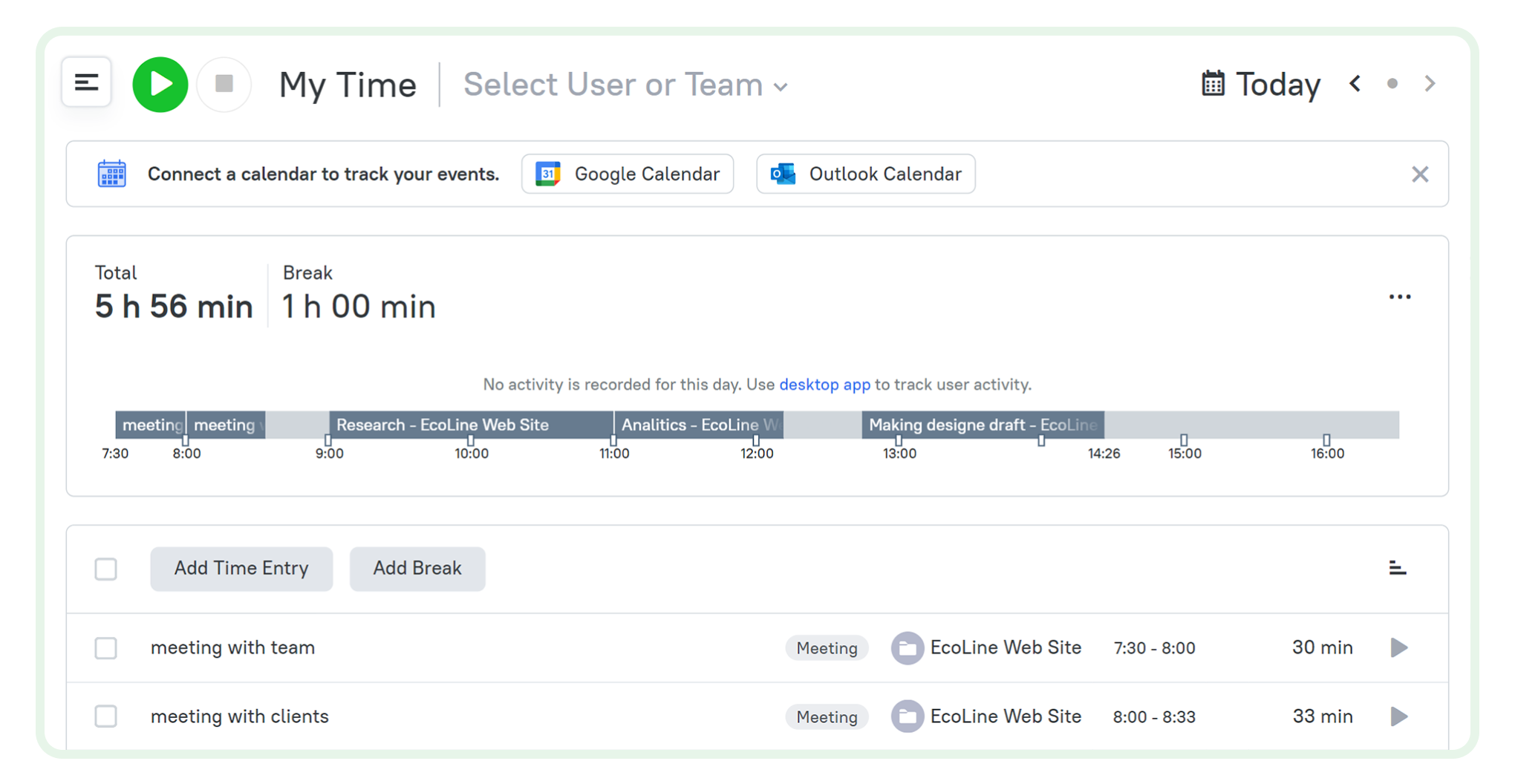The height and width of the screenshot is (784, 1515).
Task: Go to the previous day arrow
Action: (1355, 83)
